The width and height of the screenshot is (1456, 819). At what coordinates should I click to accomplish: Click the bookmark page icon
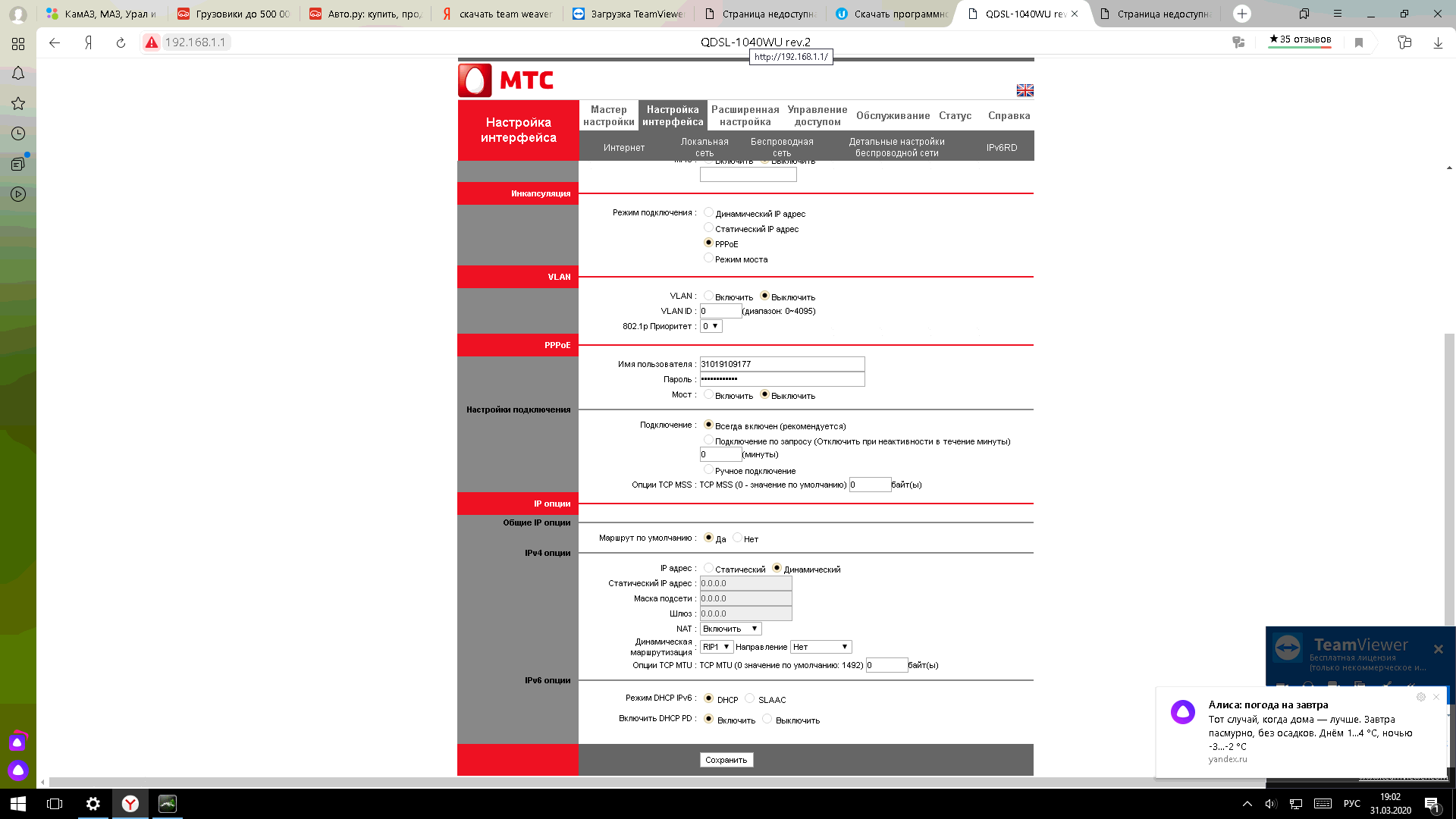click(1359, 43)
